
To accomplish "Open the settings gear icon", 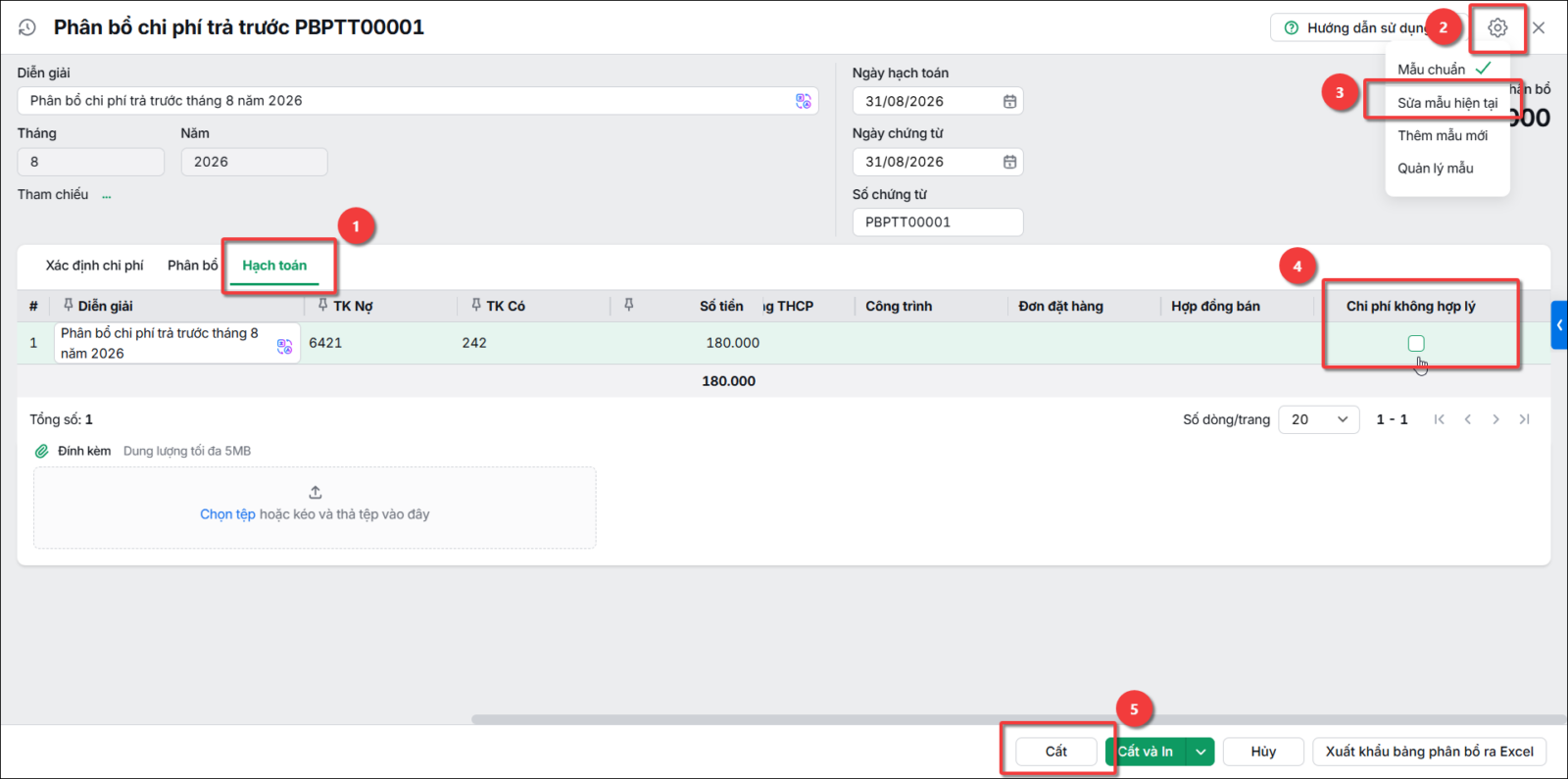I will (1496, 27).
